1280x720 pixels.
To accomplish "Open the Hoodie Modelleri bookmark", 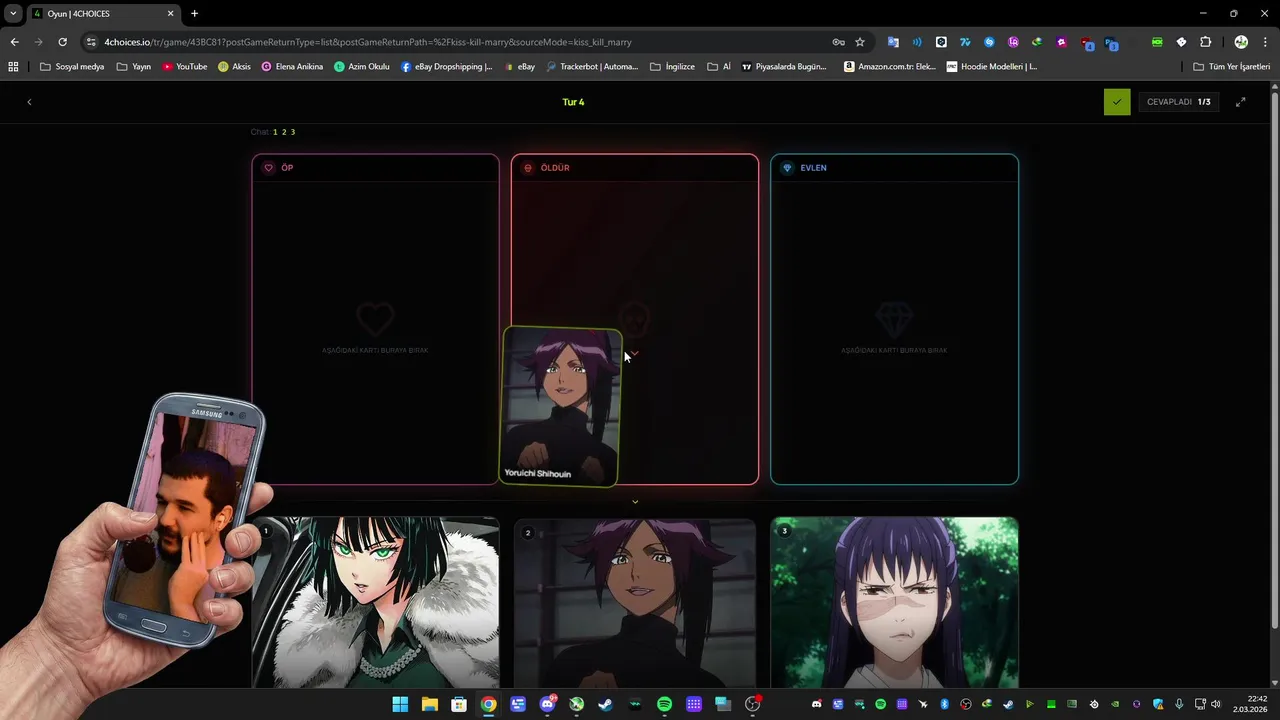I will (x=992, y=67).
